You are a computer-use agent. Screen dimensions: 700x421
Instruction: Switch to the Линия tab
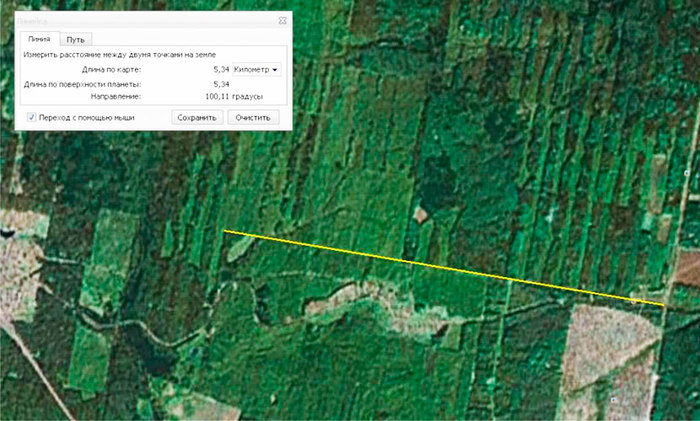(x=39, y=39)
